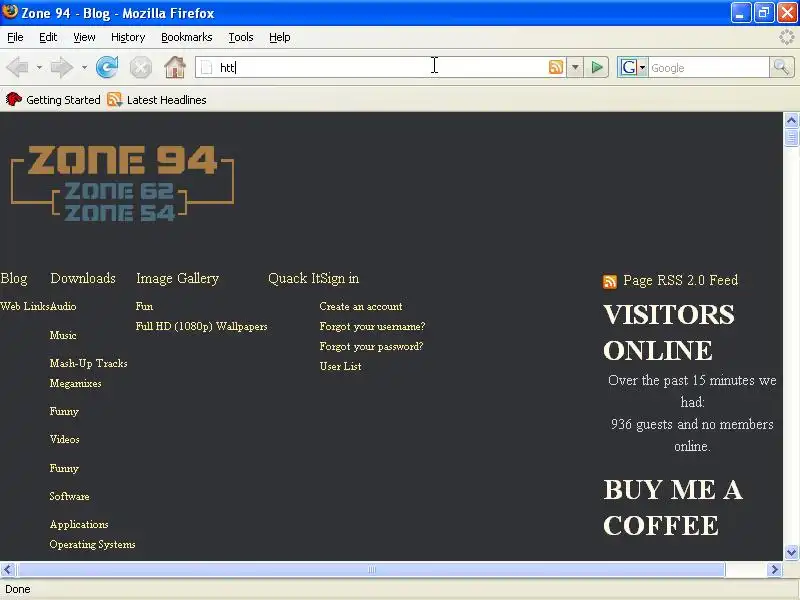Screen dimensions: 800x600
Task: Open the Megamixes link
Action: 76,384
